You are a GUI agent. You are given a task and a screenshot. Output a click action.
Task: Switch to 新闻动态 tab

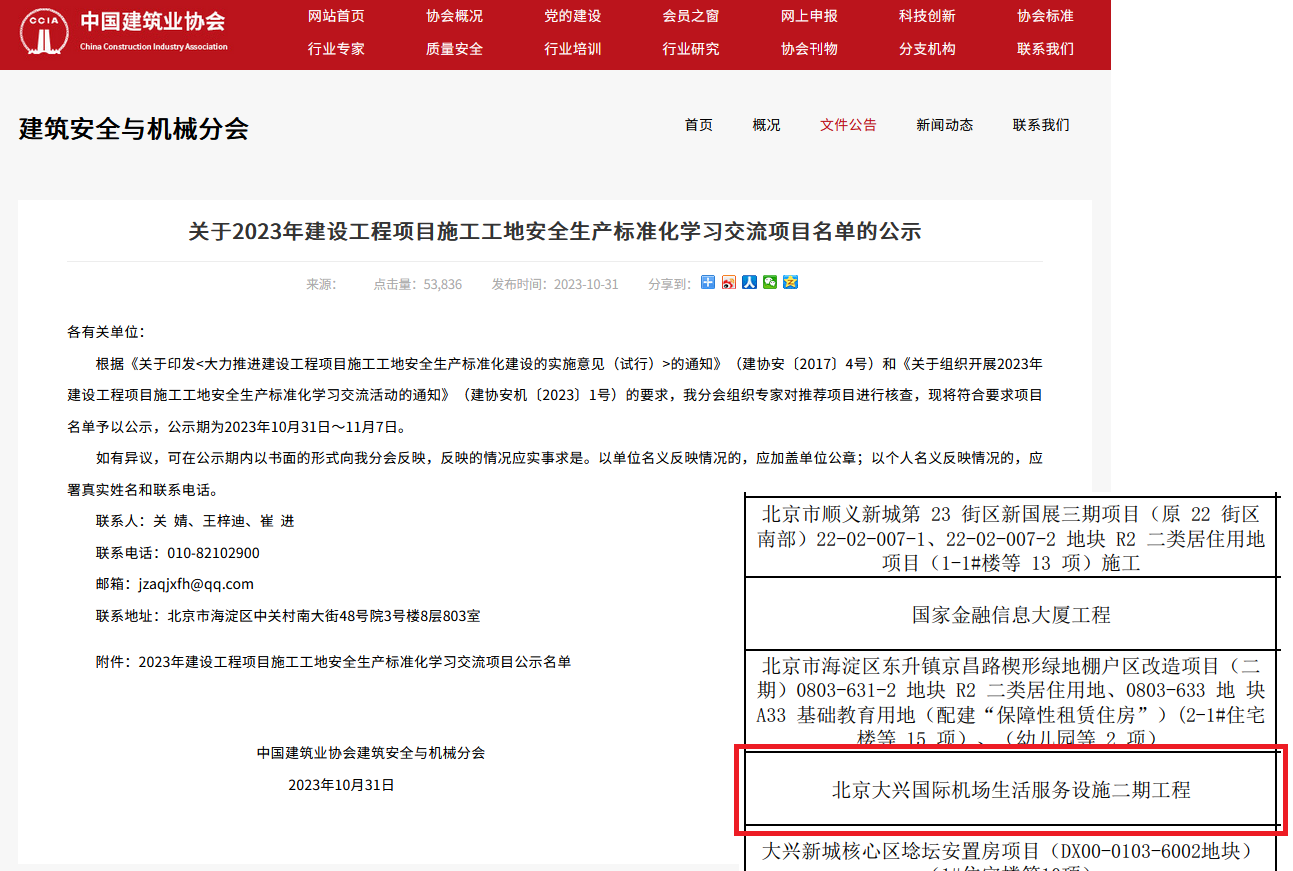(x=944, y=125)
